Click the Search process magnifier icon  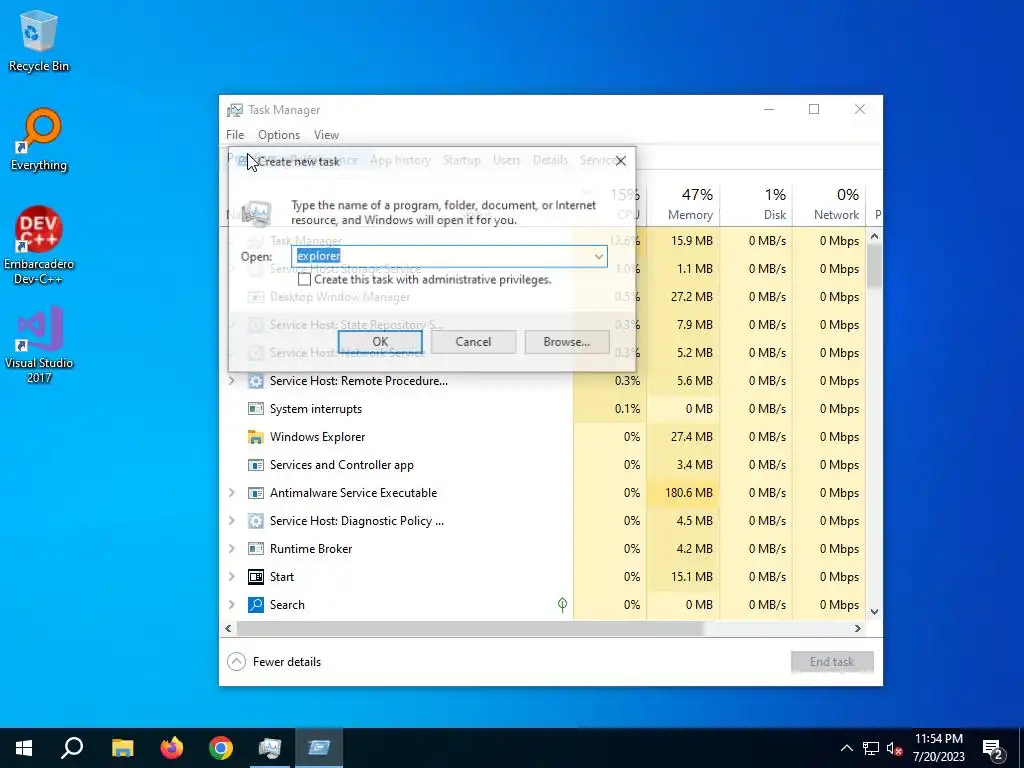(255, 605)
